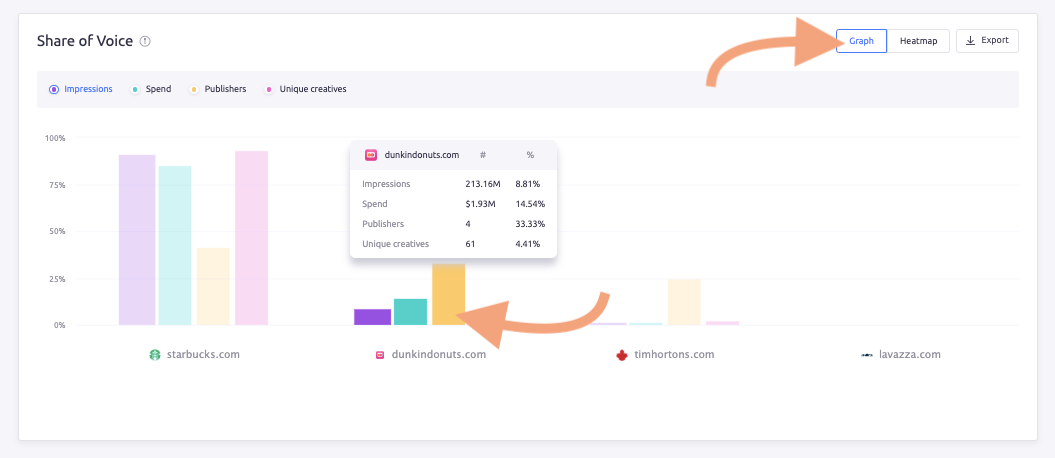Select the Spend radio option

tap(135, 89)
